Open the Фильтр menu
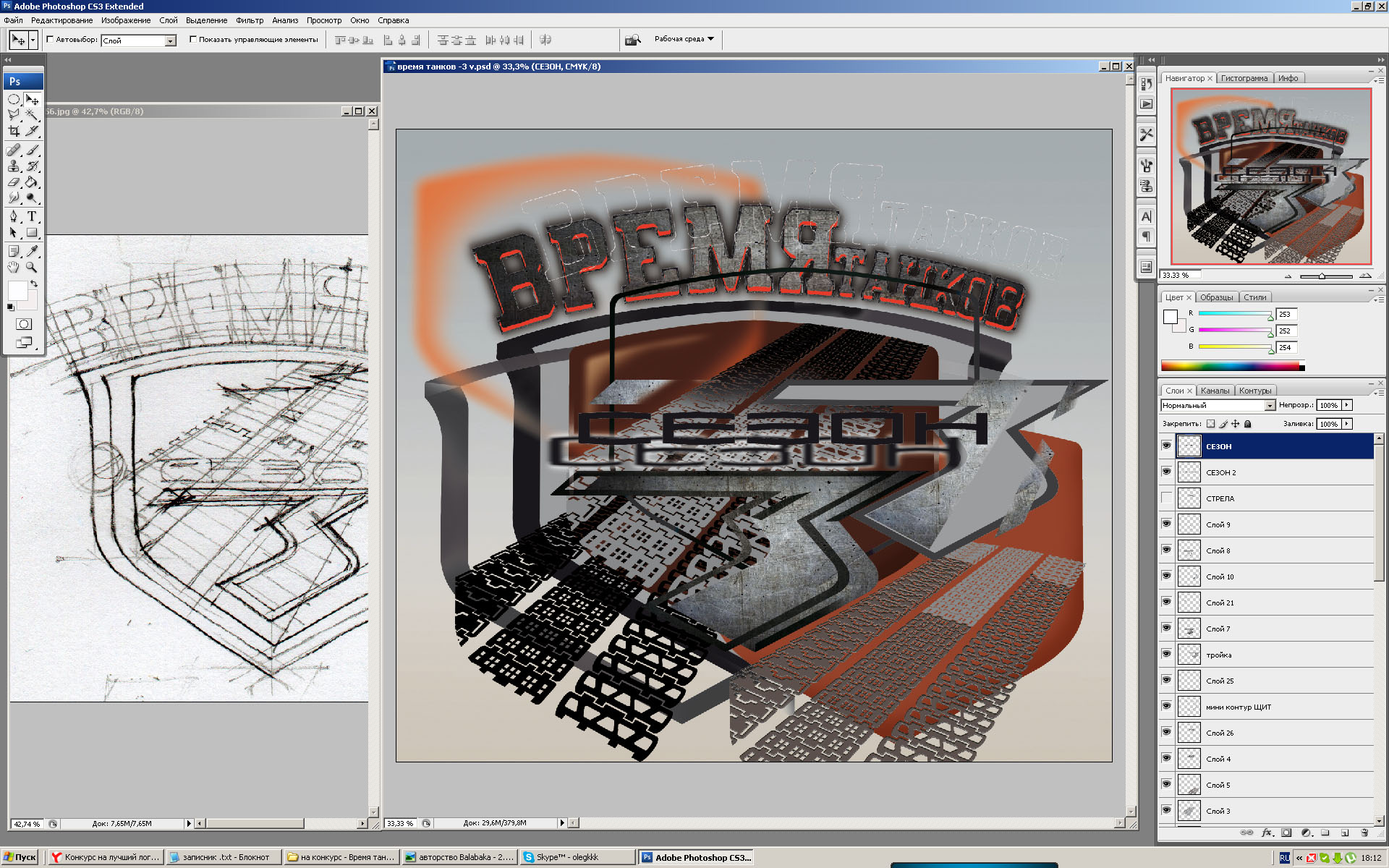 click(250, 20)
